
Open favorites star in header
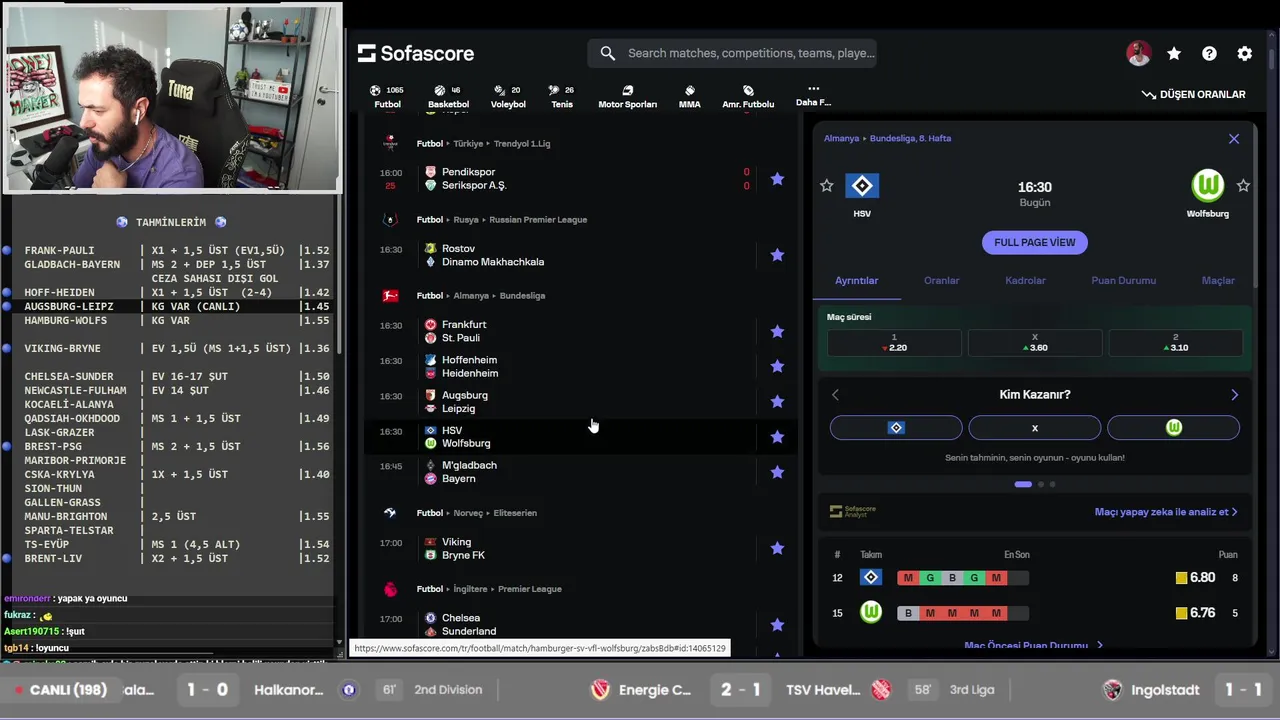tap(1174, 54)
